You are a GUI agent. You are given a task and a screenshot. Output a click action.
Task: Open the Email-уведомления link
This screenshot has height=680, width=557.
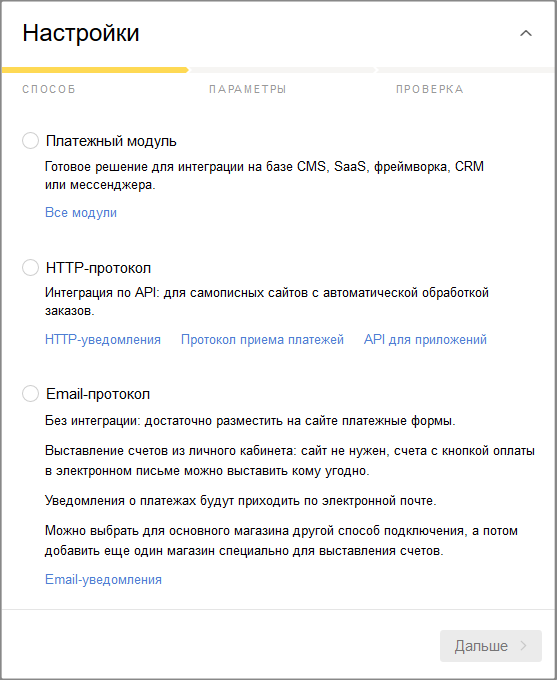coord(103,579)
